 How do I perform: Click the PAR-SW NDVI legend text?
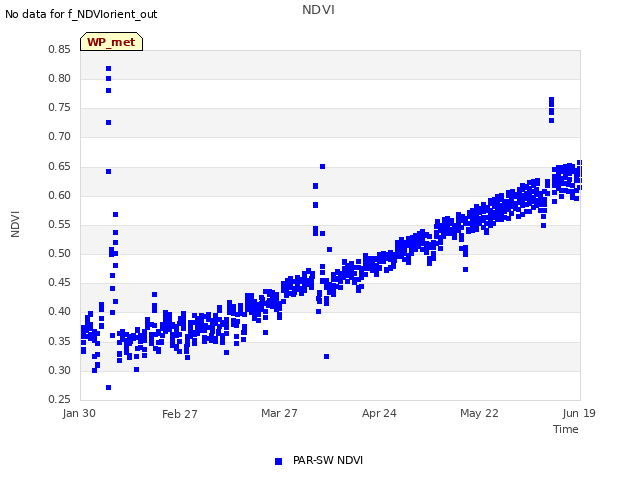tap(328, 460)
